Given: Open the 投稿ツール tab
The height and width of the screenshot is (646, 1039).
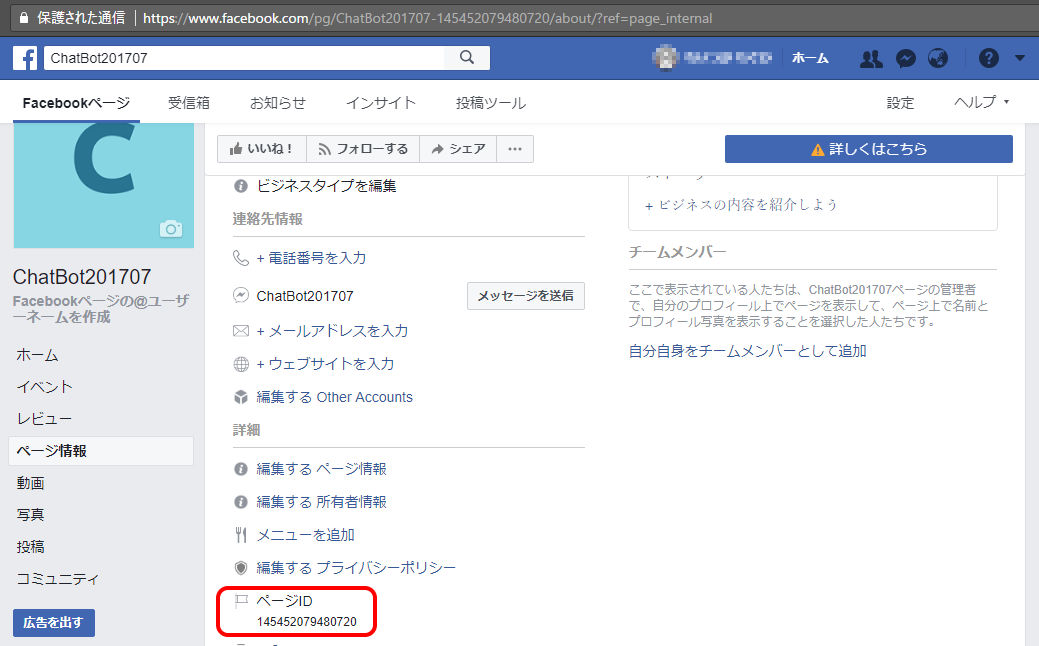Looking at the screenshot, I should click(x=490, y=103).
